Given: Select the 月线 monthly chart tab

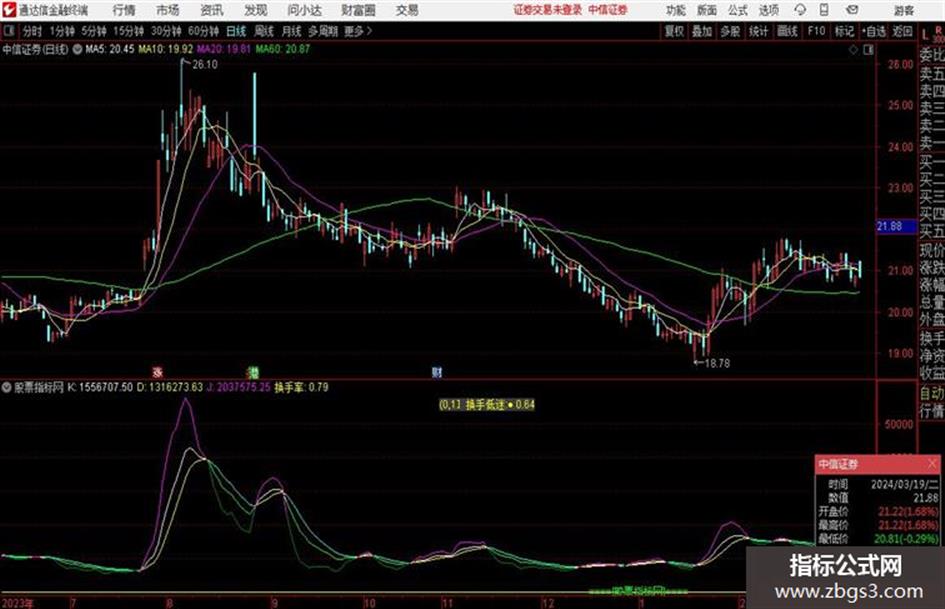Looking at the screenshot, I should point(292,31).
